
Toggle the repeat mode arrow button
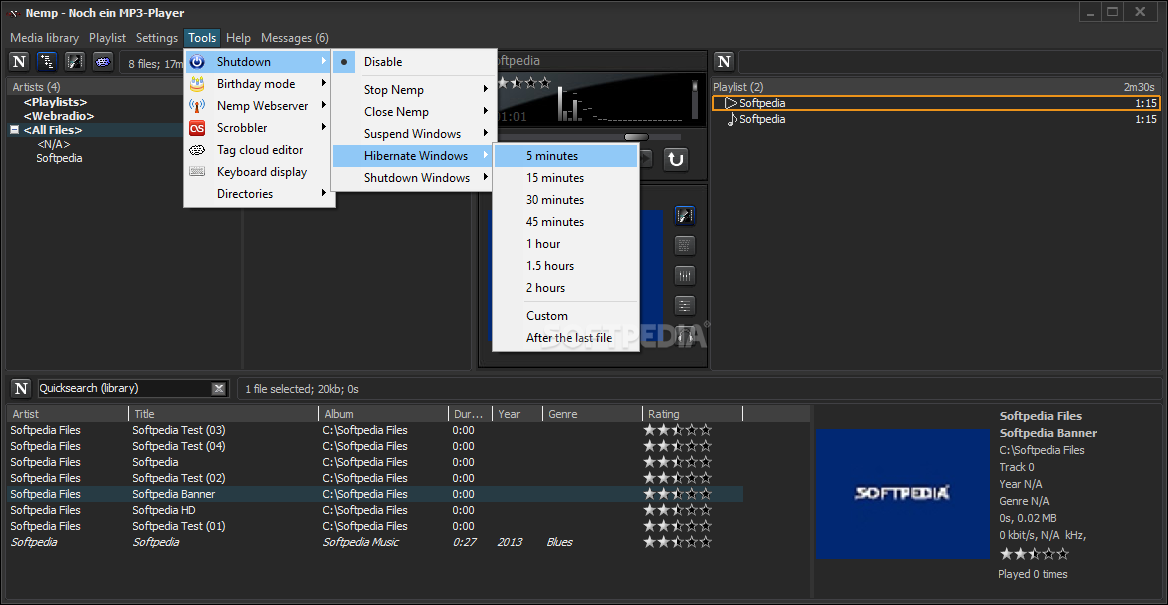pos(676,159)
